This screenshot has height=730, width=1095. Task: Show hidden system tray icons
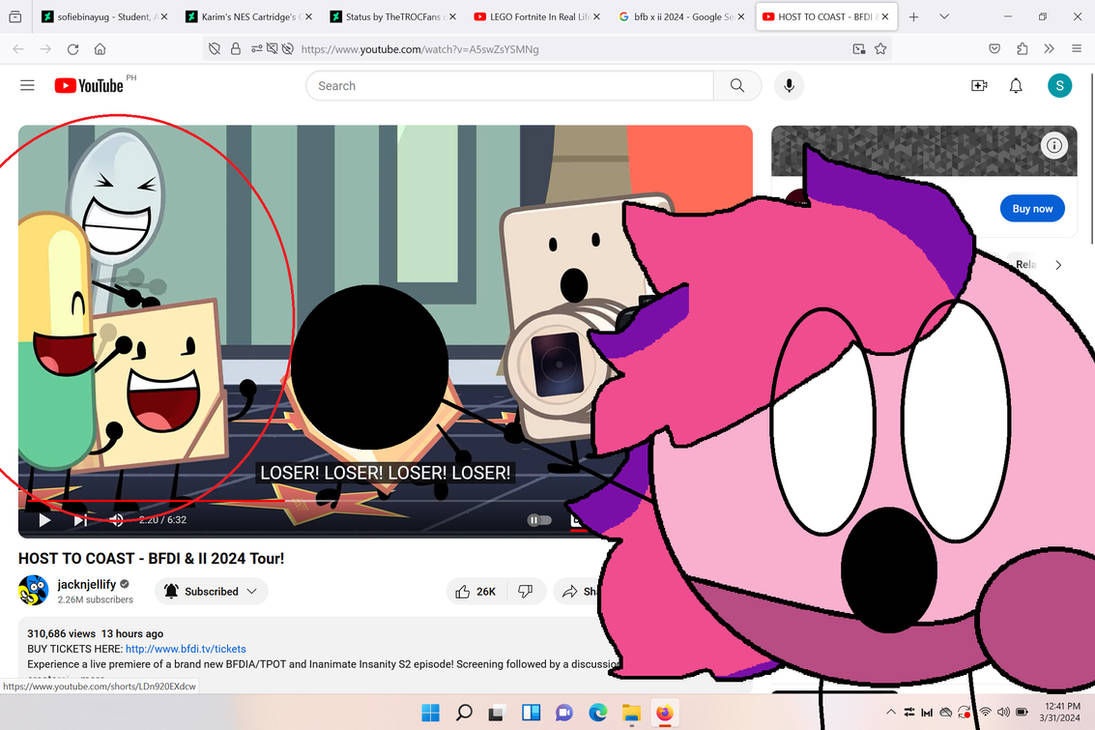click(890, 712)
